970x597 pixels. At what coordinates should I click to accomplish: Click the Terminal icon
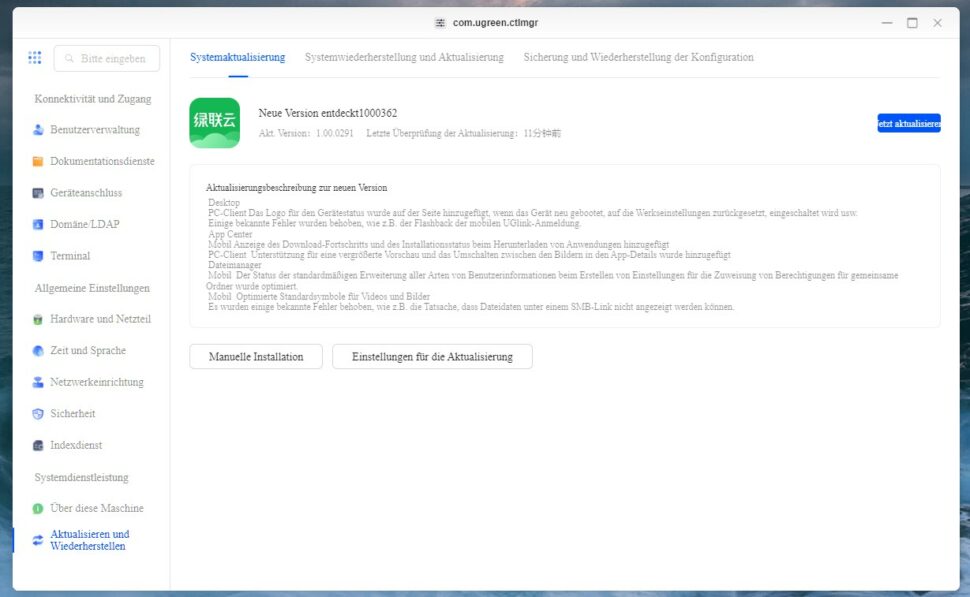38,256
